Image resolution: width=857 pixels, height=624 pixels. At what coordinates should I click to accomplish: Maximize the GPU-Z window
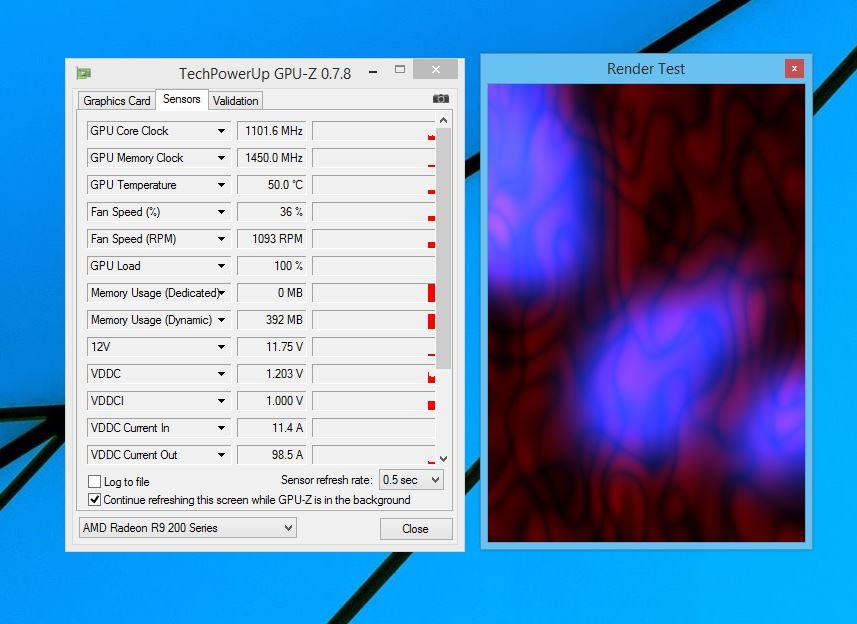coord(400,69)
